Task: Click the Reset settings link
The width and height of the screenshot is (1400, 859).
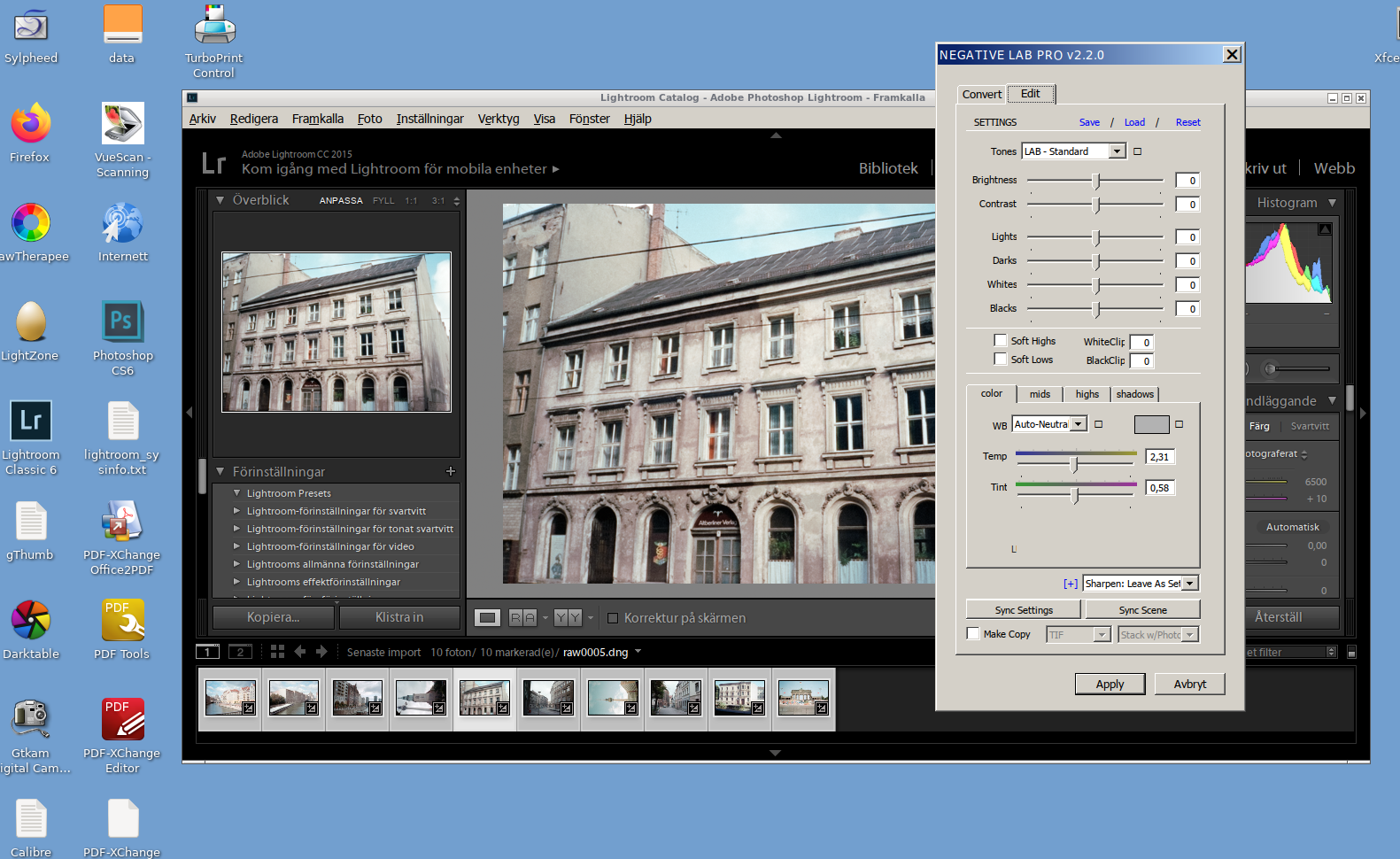Action: pyautogui.click(x=1188, y=122)
